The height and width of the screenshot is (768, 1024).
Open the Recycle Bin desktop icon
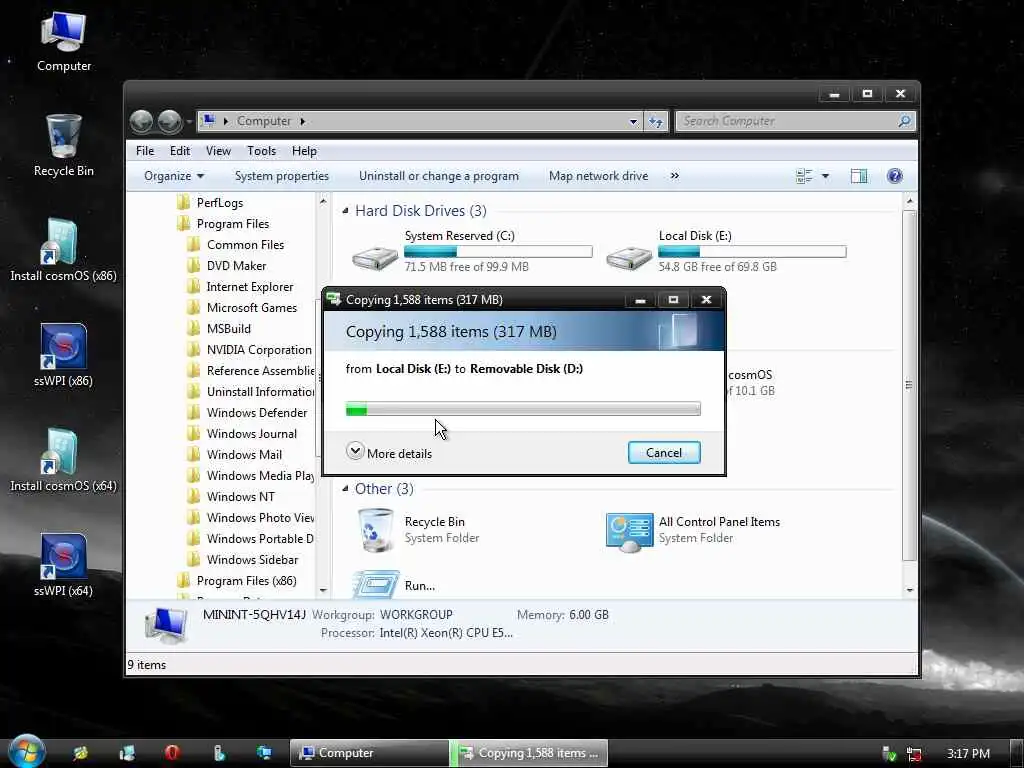pyautogui.click(x=63, y=145)
